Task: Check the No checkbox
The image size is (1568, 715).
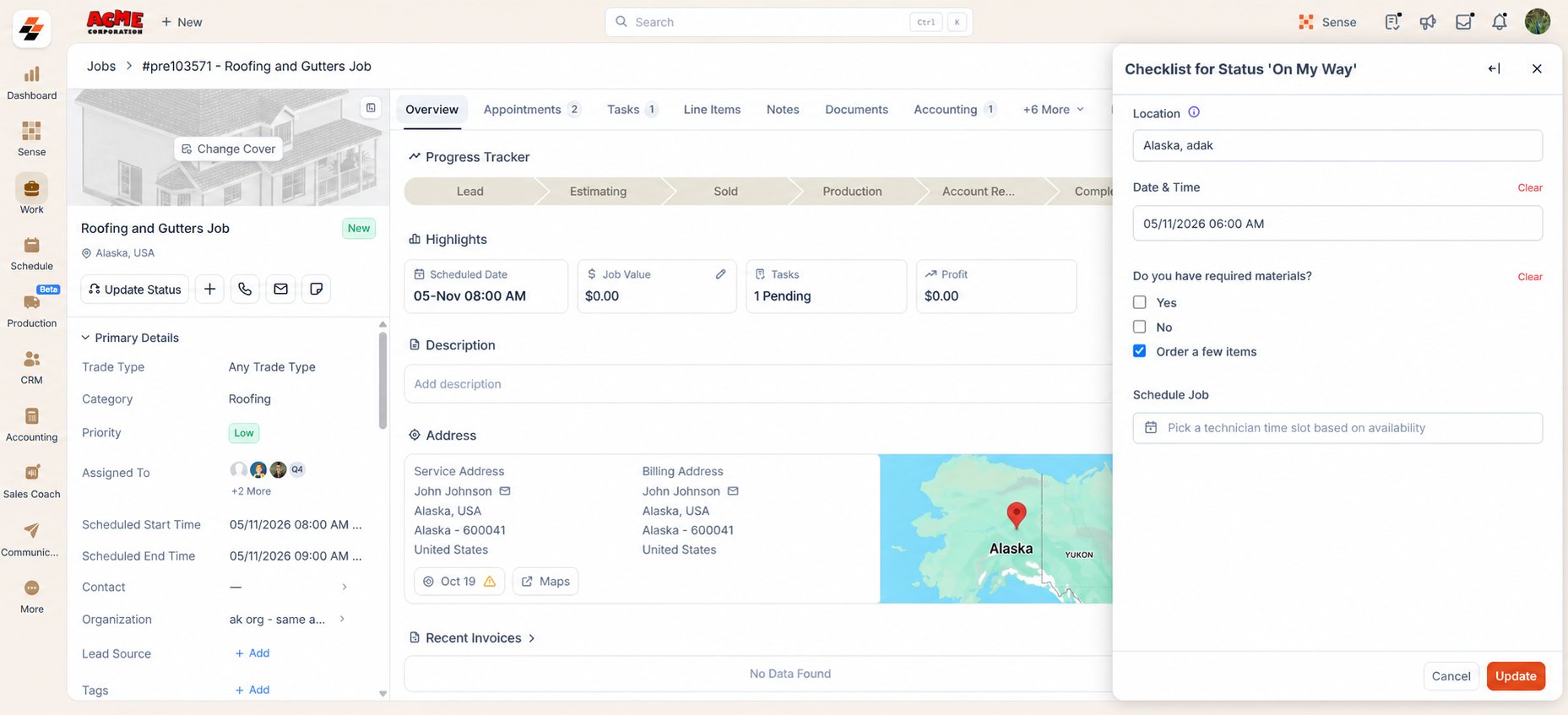Action: point(1140,327)
